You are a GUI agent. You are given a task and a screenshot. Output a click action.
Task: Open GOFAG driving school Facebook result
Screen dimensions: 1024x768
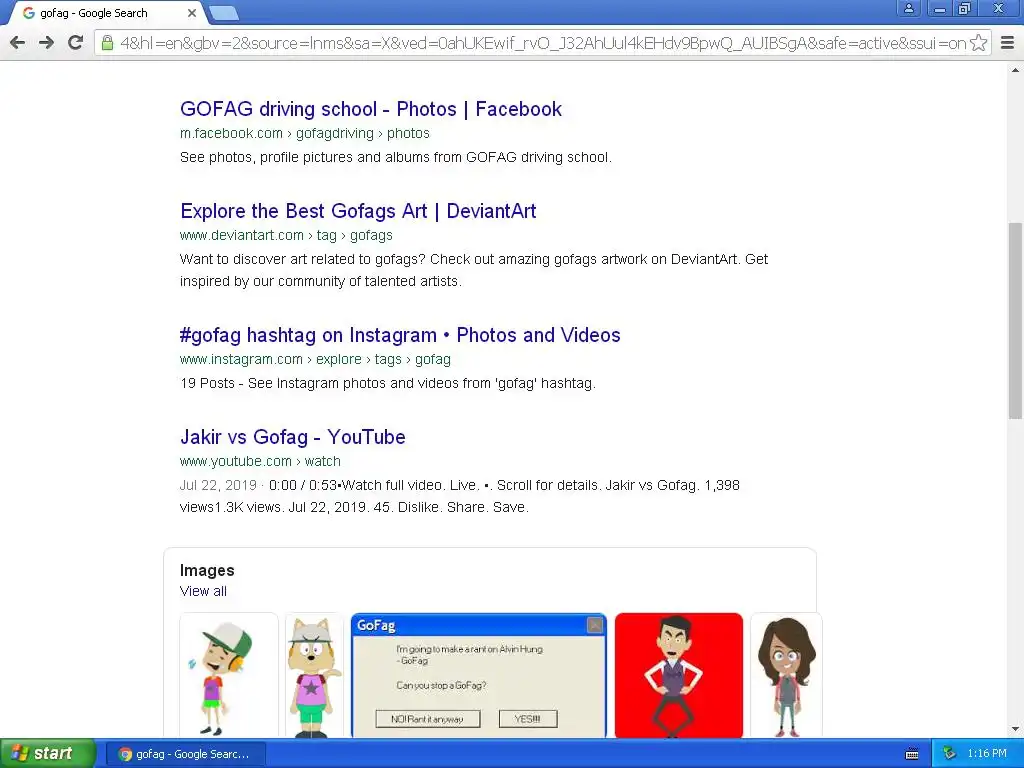click(370, 109)
